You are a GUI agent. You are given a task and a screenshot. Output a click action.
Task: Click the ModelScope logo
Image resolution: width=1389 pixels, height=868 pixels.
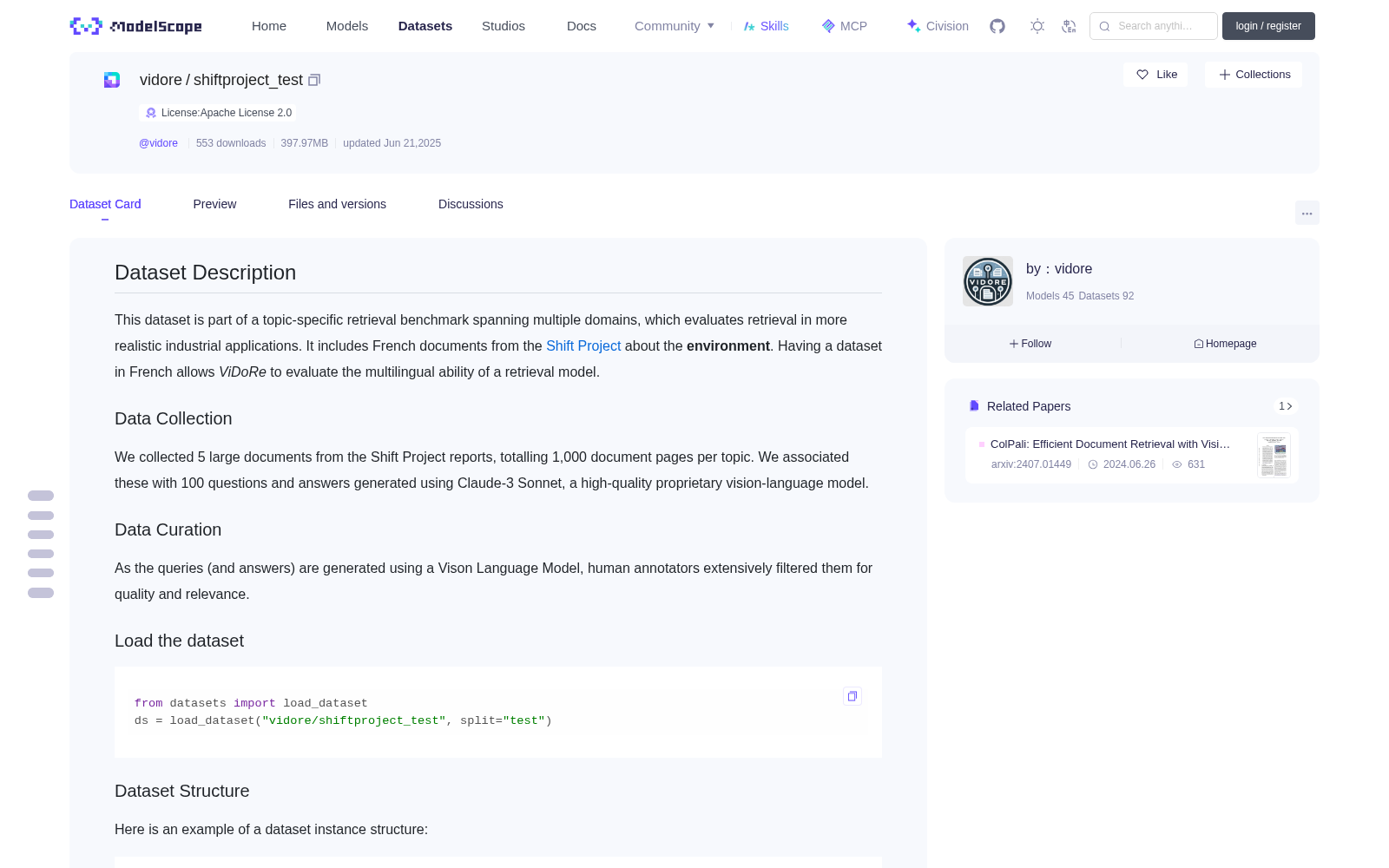[x=136, y=26]
